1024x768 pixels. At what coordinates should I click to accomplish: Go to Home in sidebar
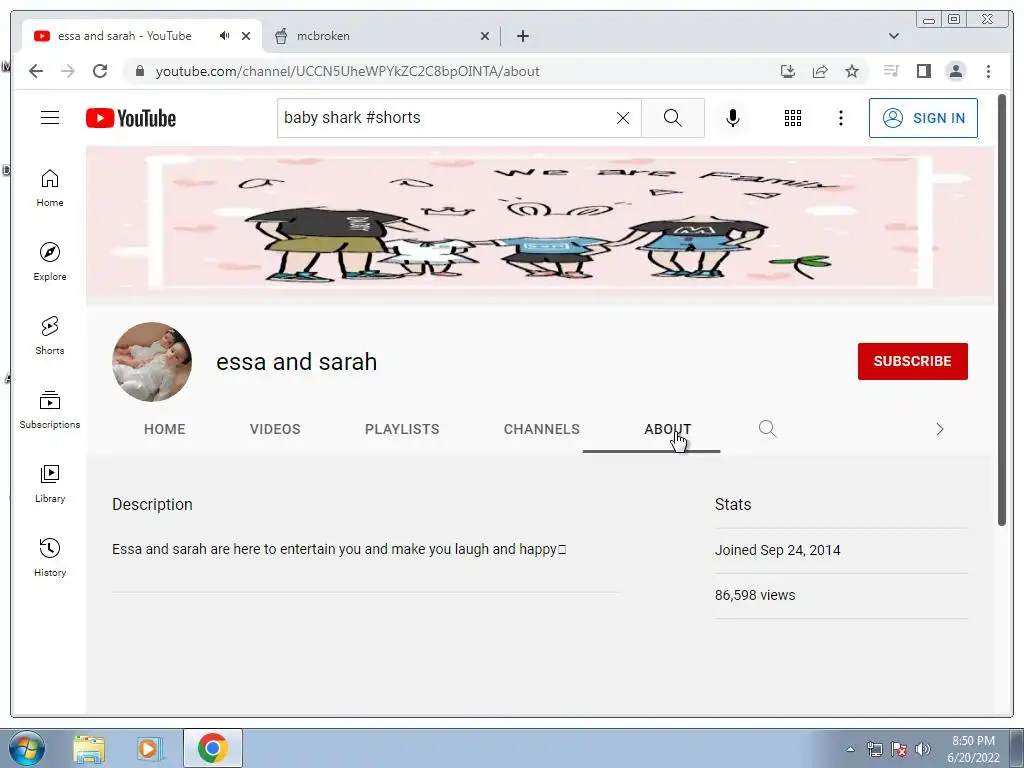[x=50, y=188]
